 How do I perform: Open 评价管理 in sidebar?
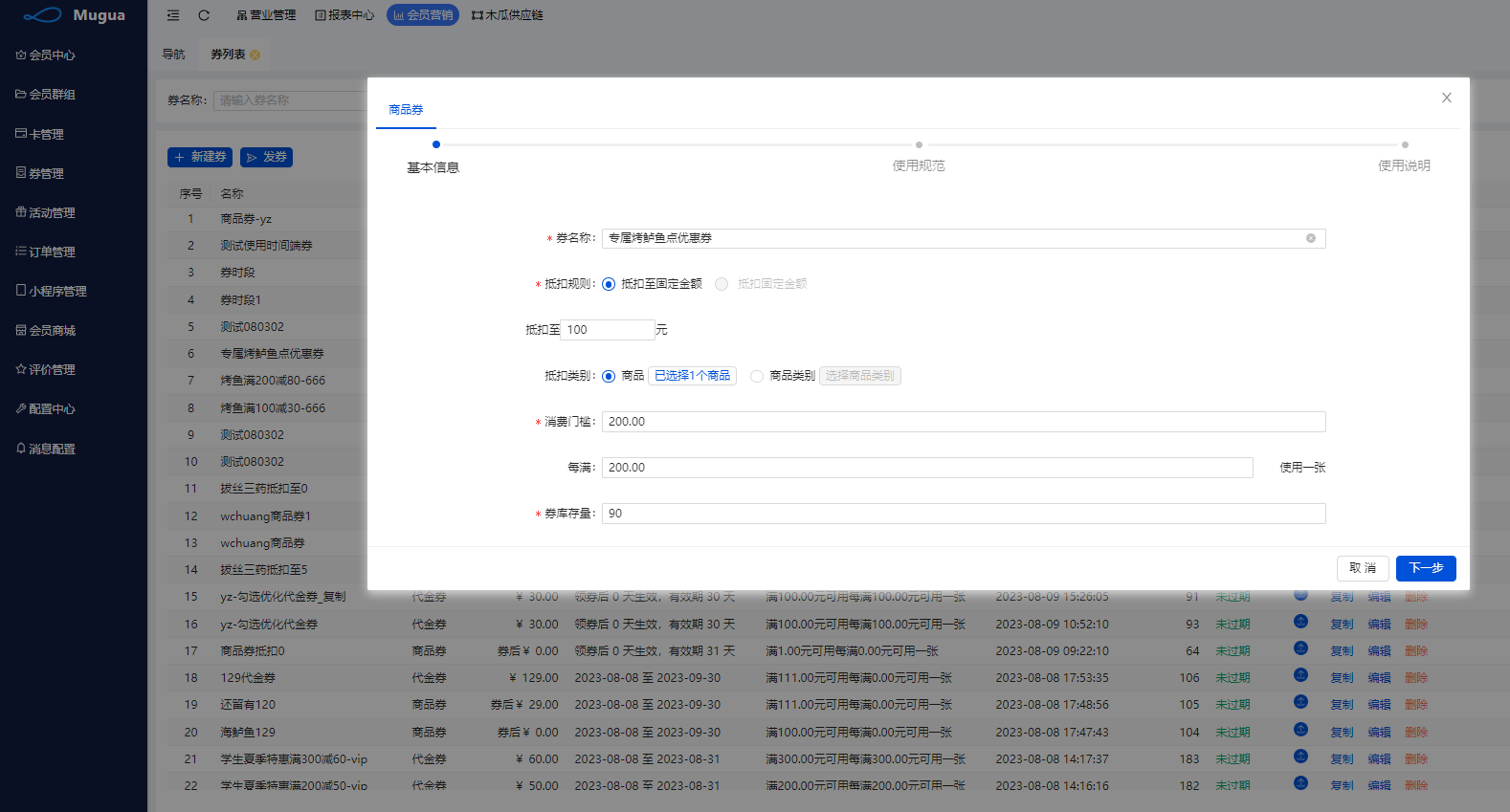45,370
